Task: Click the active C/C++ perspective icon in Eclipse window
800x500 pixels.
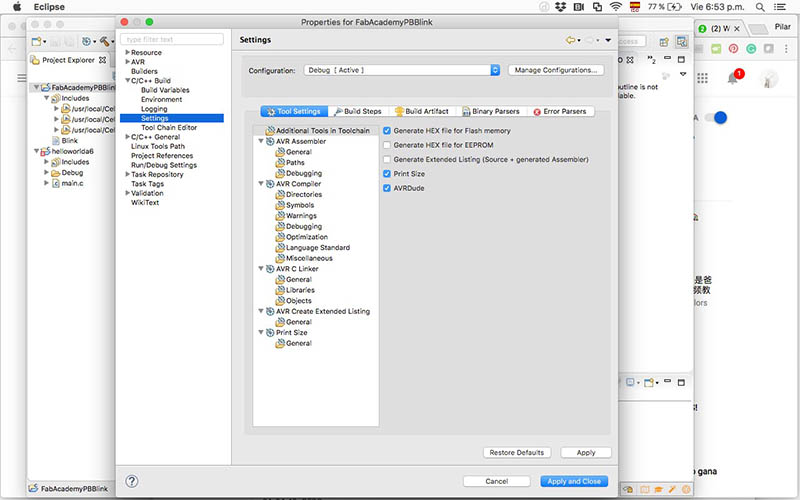Action: 682,41
